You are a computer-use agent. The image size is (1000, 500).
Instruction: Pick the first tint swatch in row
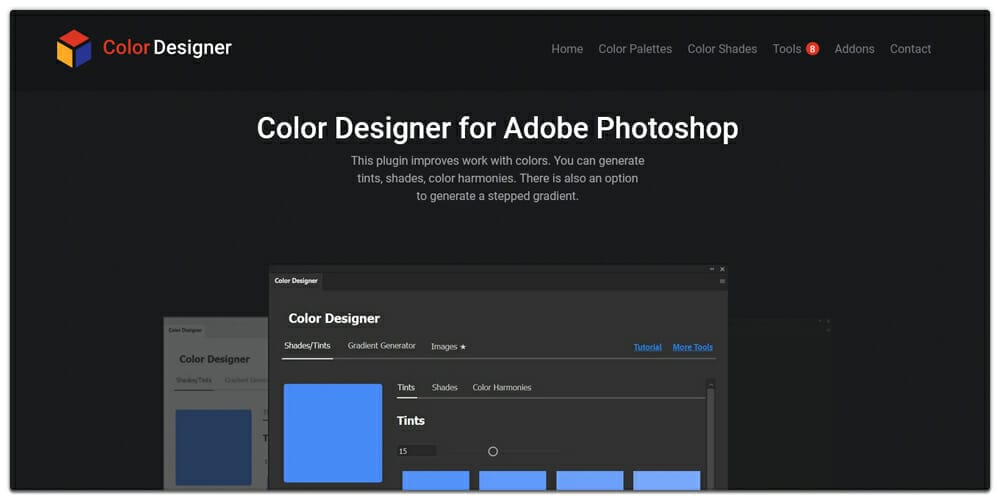[x=436, y=480]
